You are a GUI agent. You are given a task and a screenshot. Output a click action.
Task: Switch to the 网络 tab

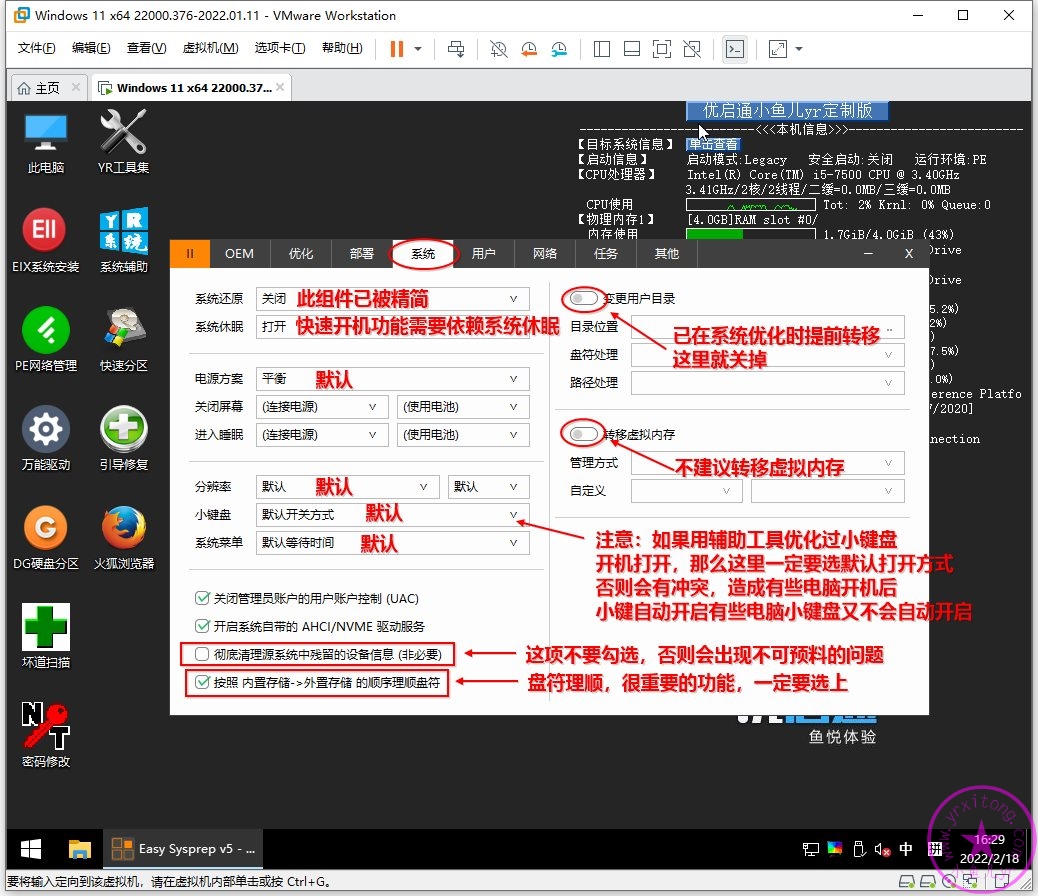545,254
